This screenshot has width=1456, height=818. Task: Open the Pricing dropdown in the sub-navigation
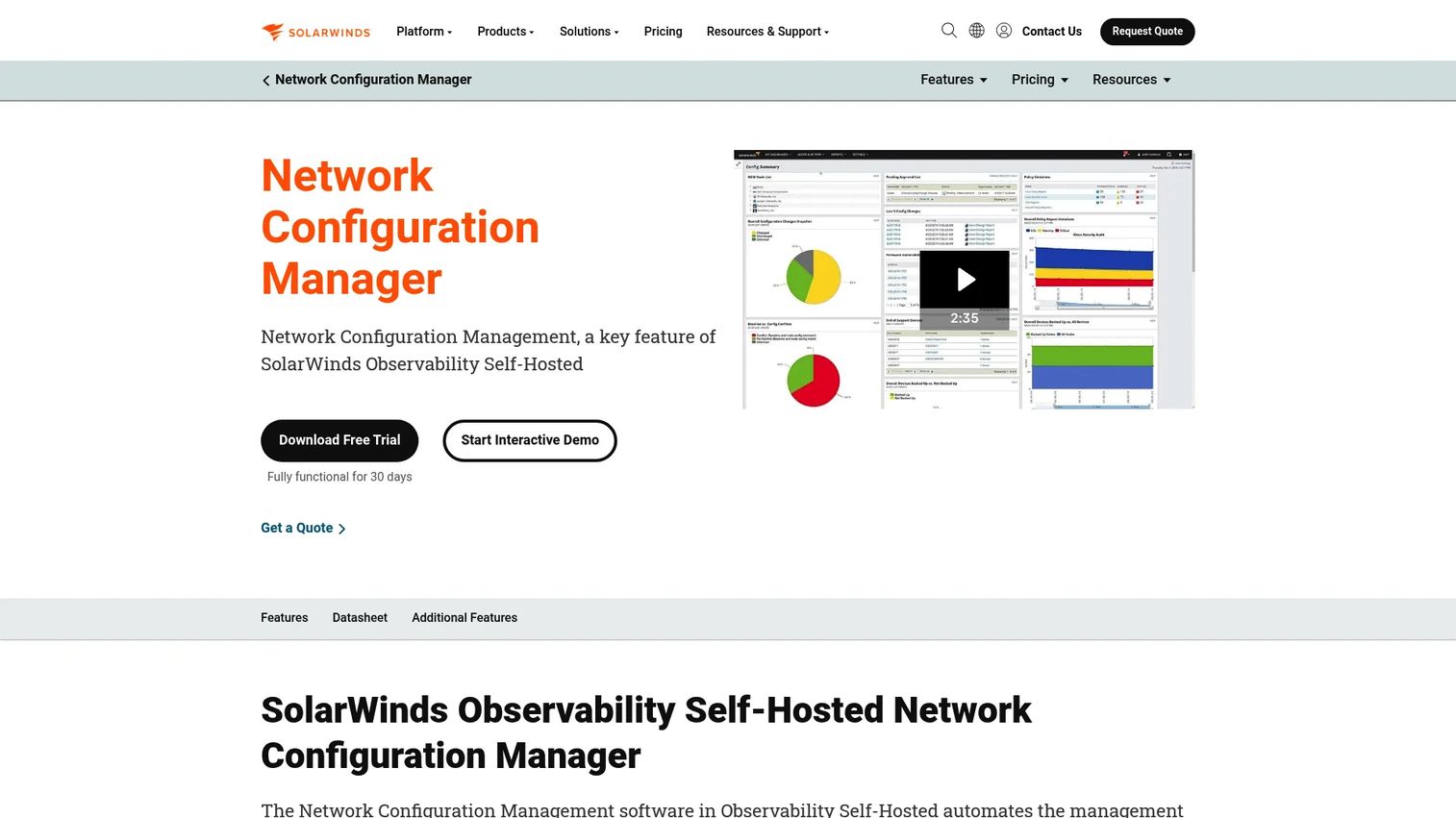1041,80
